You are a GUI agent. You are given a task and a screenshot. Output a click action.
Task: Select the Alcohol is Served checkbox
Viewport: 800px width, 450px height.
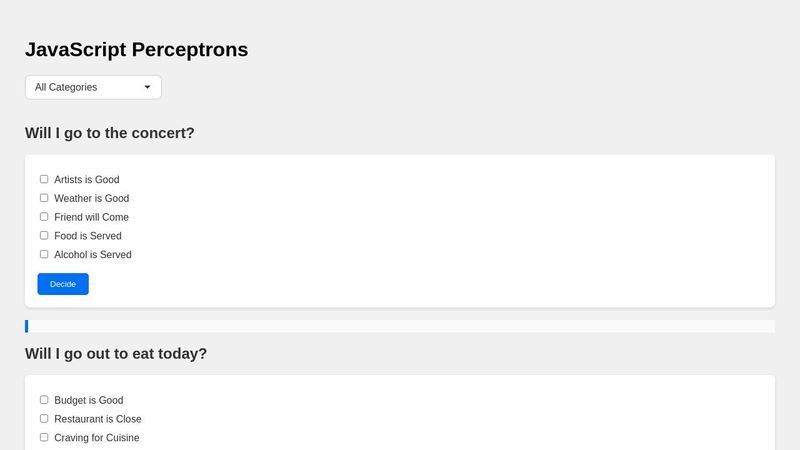coord(44,254)
